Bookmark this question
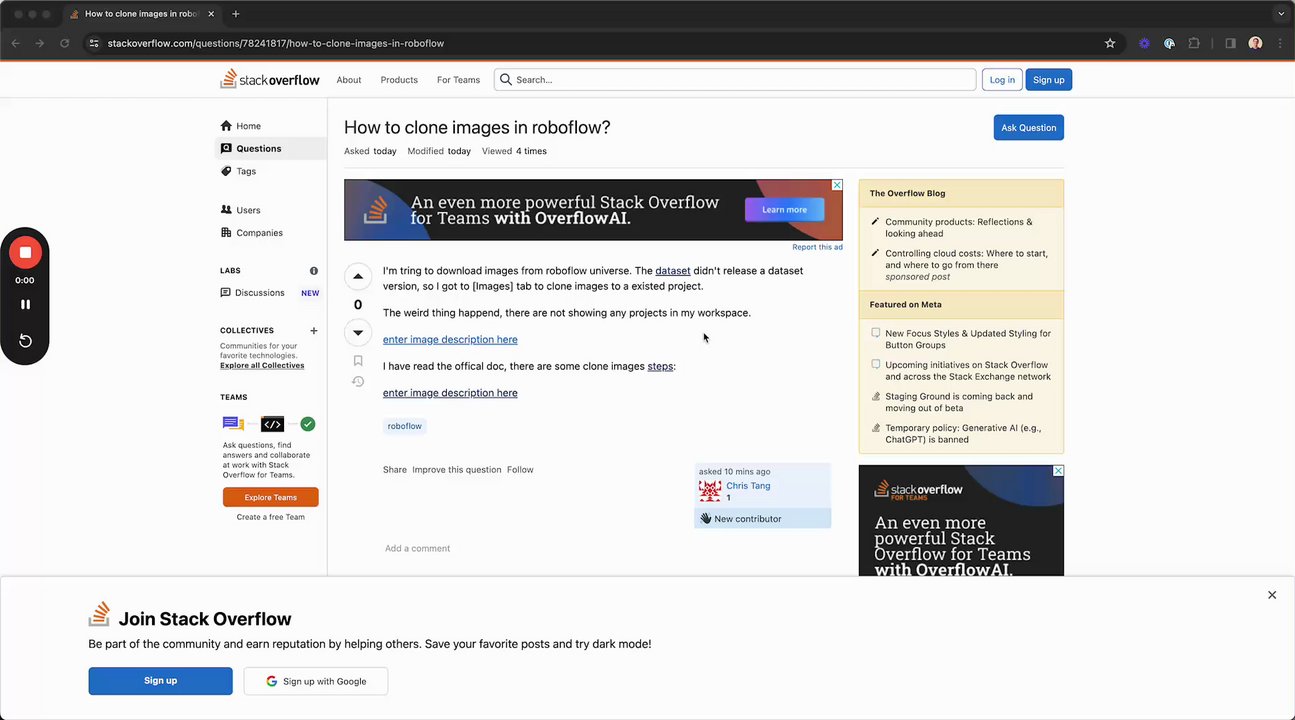 click(x=358, y=361)
